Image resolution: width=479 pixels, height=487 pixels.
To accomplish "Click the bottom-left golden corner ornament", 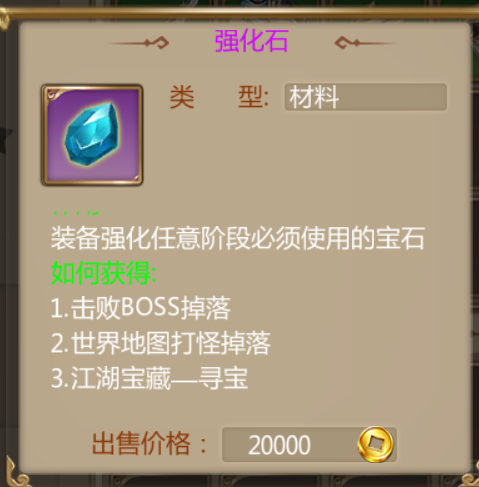I will click(x=17, y=472).
